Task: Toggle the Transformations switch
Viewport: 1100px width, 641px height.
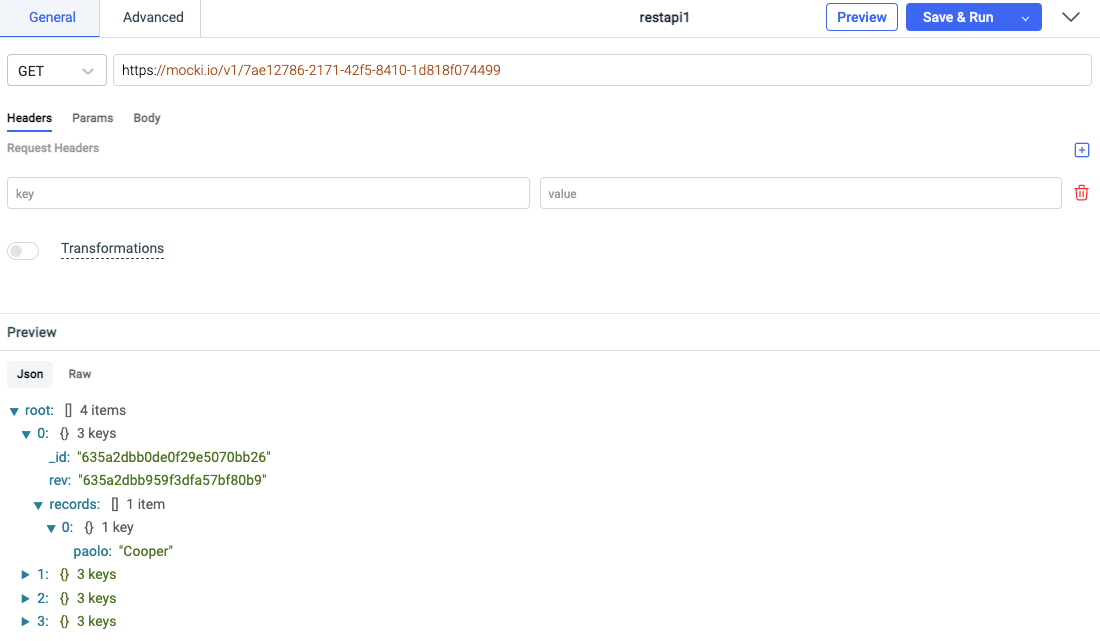Action: [x=23, y=251]
